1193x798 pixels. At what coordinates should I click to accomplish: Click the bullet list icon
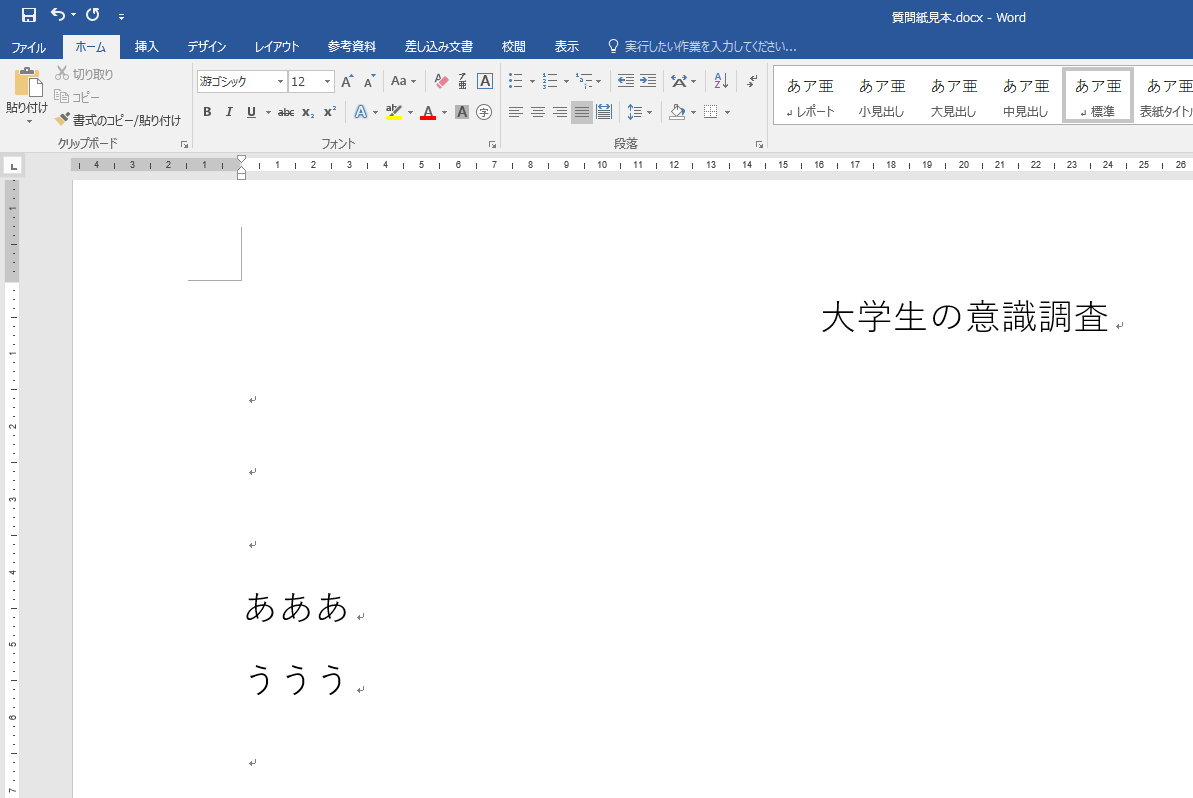coord(515,81)
